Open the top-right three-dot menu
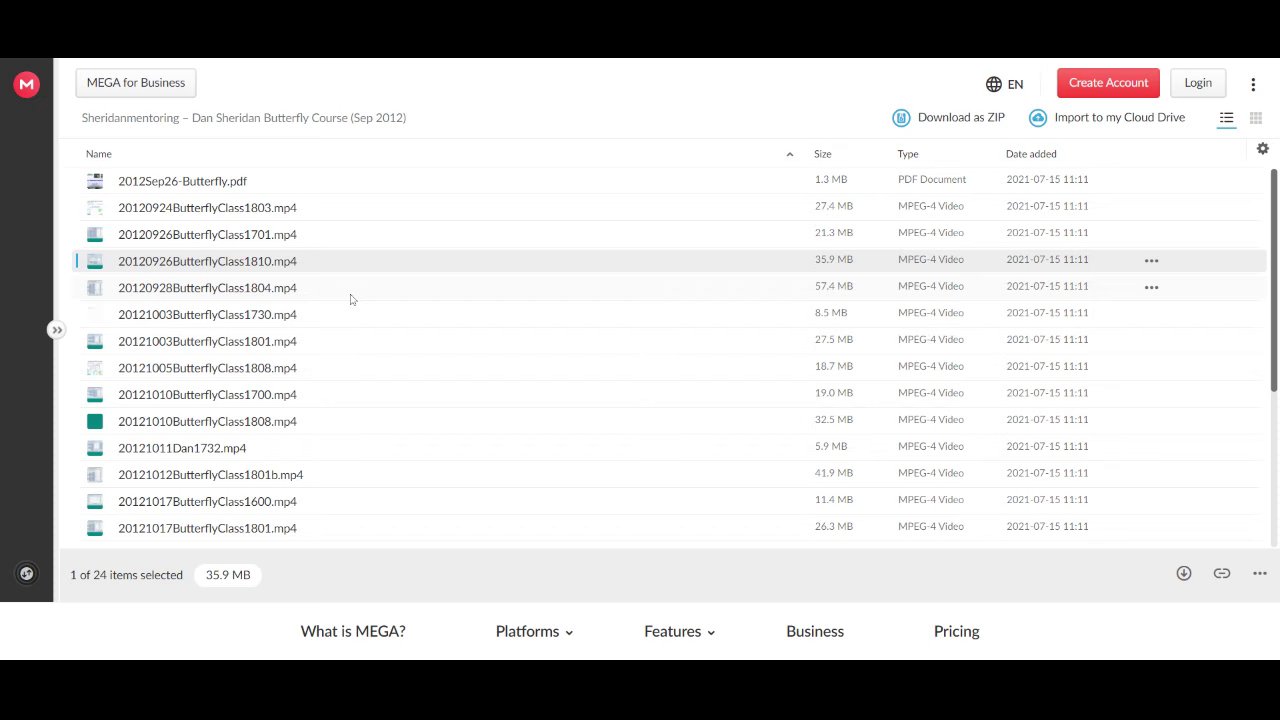This screenshot has height=720, width=1280. (x=1253, y=84)
